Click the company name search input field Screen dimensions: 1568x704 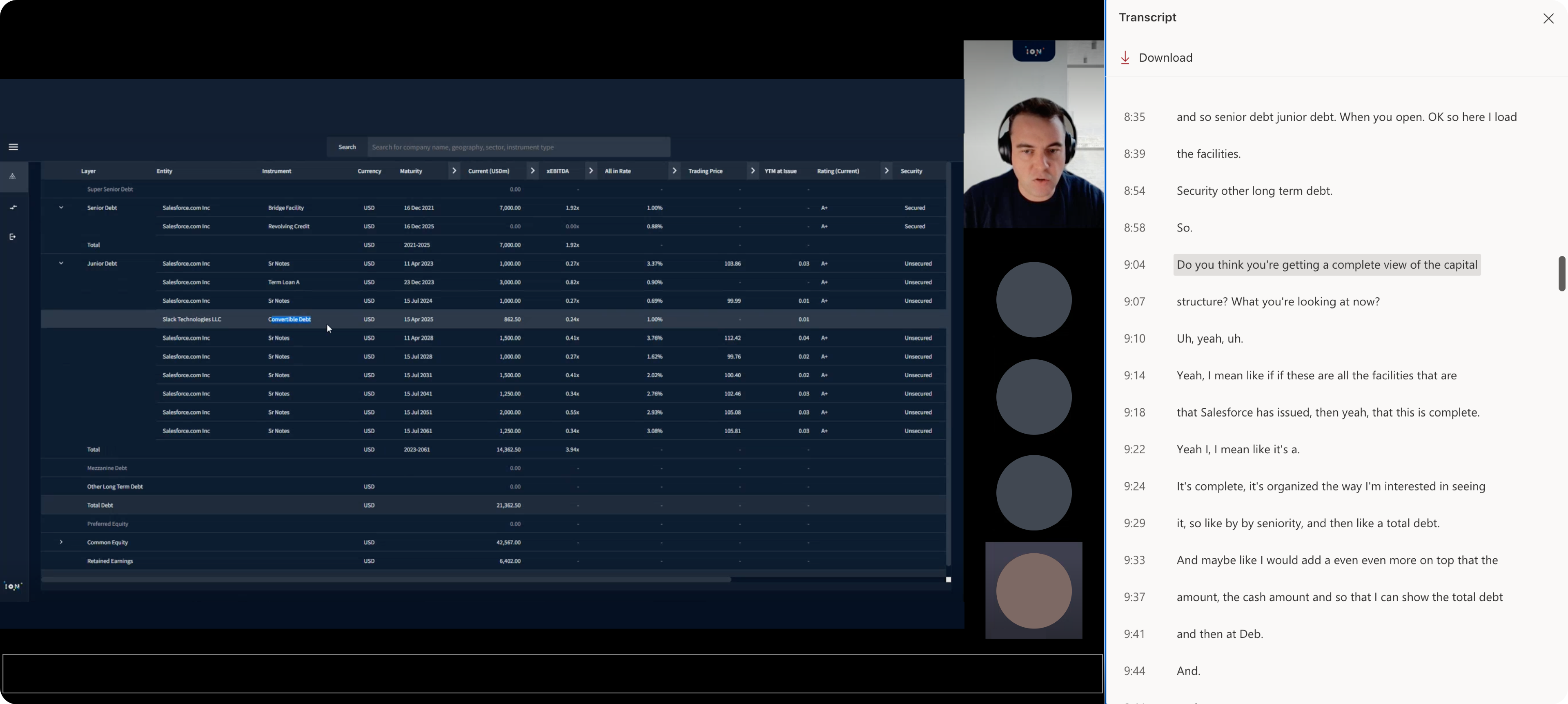[518, 147]
